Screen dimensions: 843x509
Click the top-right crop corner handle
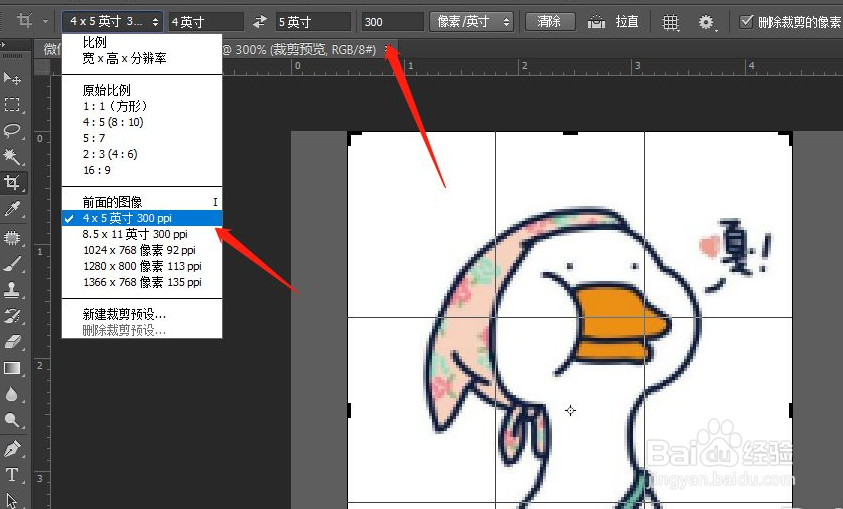click(785, 138)
